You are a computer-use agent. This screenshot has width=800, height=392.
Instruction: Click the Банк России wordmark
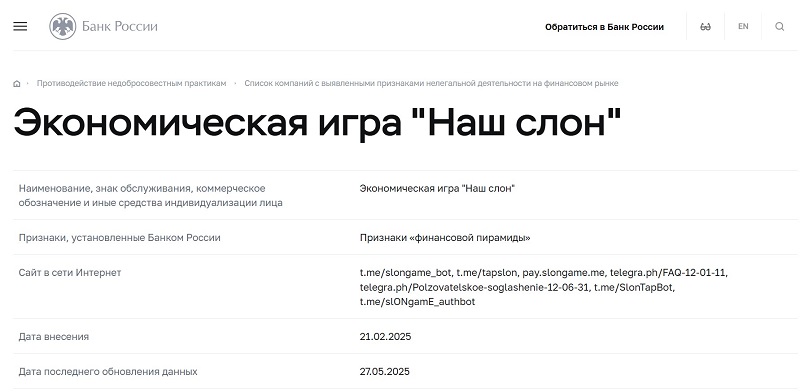pyautogui.click(x=120, y=27)
